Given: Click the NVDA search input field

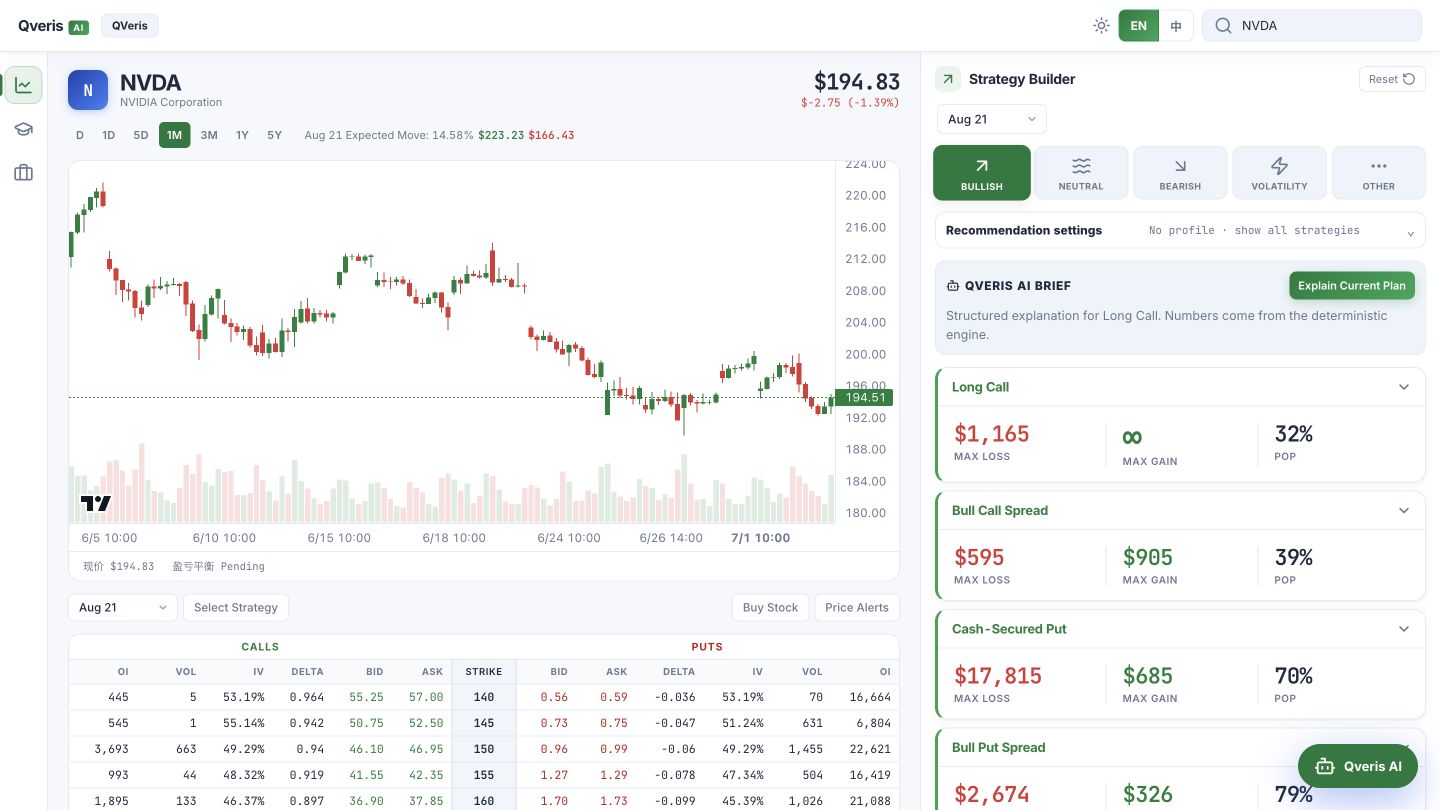Looking at the screenshot, I should (1312, 26).
